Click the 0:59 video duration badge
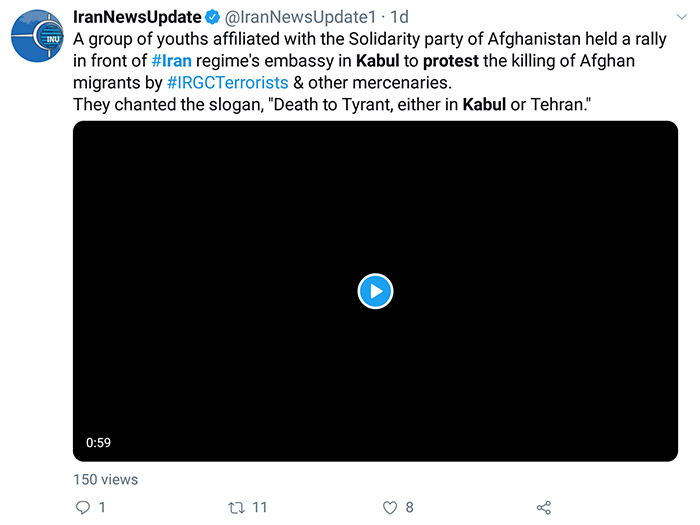The height and width of the screenshot is (525, 700). tap(98, 442)
